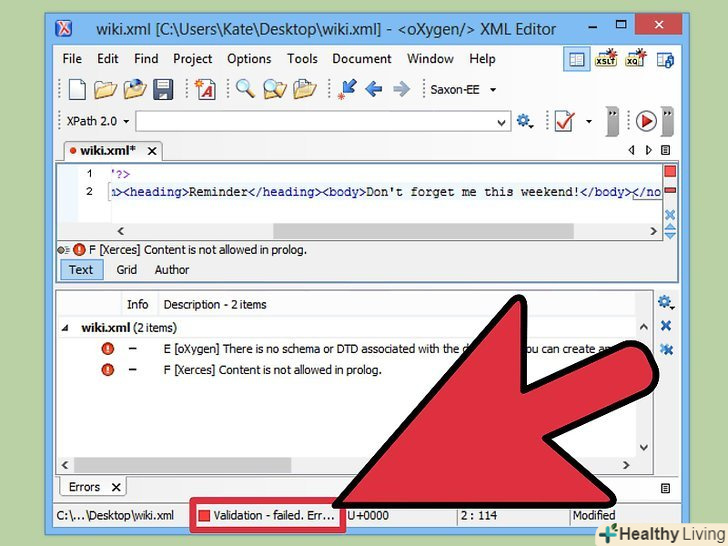The width and height of the screenshot is (728, 546).
Task: Collapse the wiki.xml results tree node
Action: pyautogui.click(x=65, y=328)
